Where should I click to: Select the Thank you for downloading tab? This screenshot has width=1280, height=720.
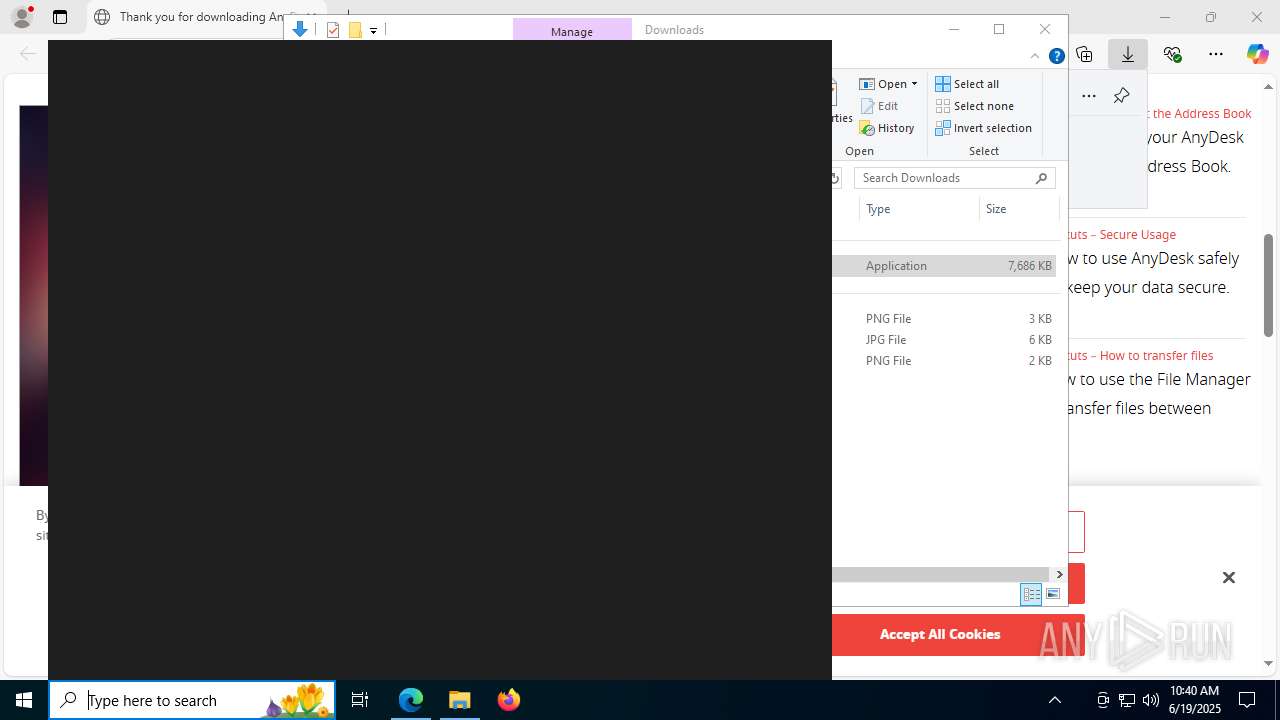207,17
